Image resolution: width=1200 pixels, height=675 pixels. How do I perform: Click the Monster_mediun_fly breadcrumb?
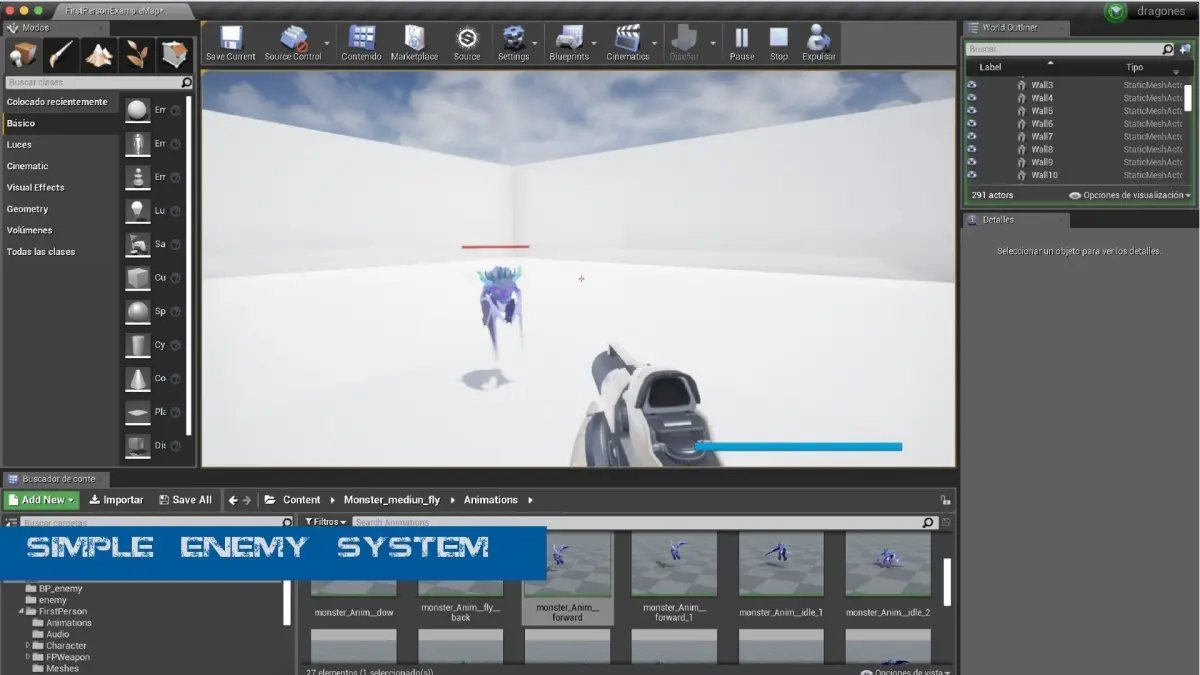pos(392,500)
